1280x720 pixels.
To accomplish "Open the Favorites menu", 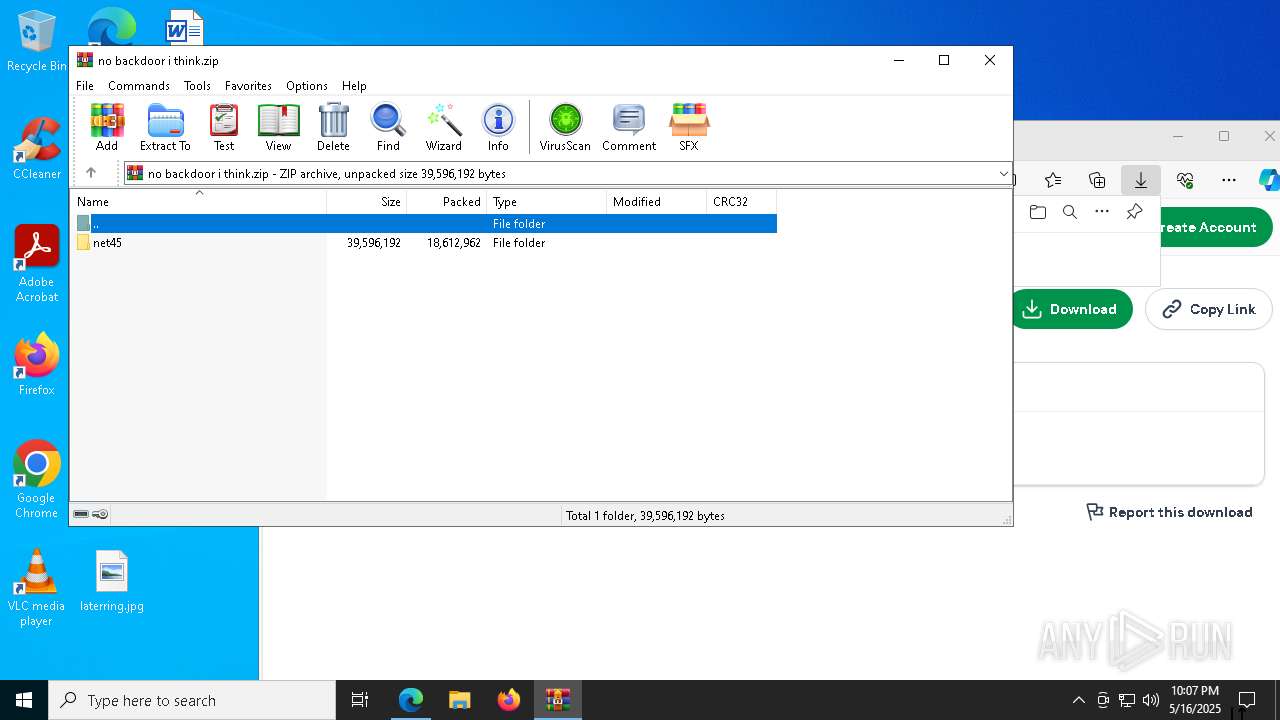I will 248,86.
